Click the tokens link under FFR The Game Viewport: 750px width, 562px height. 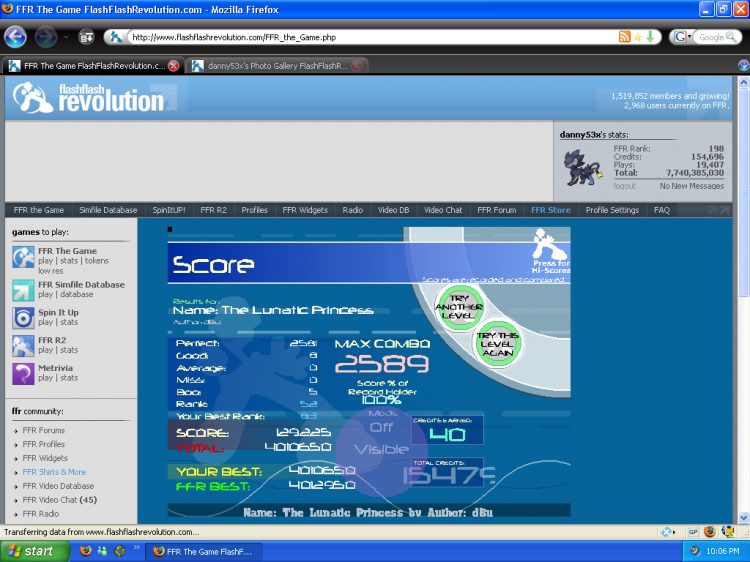97,261
